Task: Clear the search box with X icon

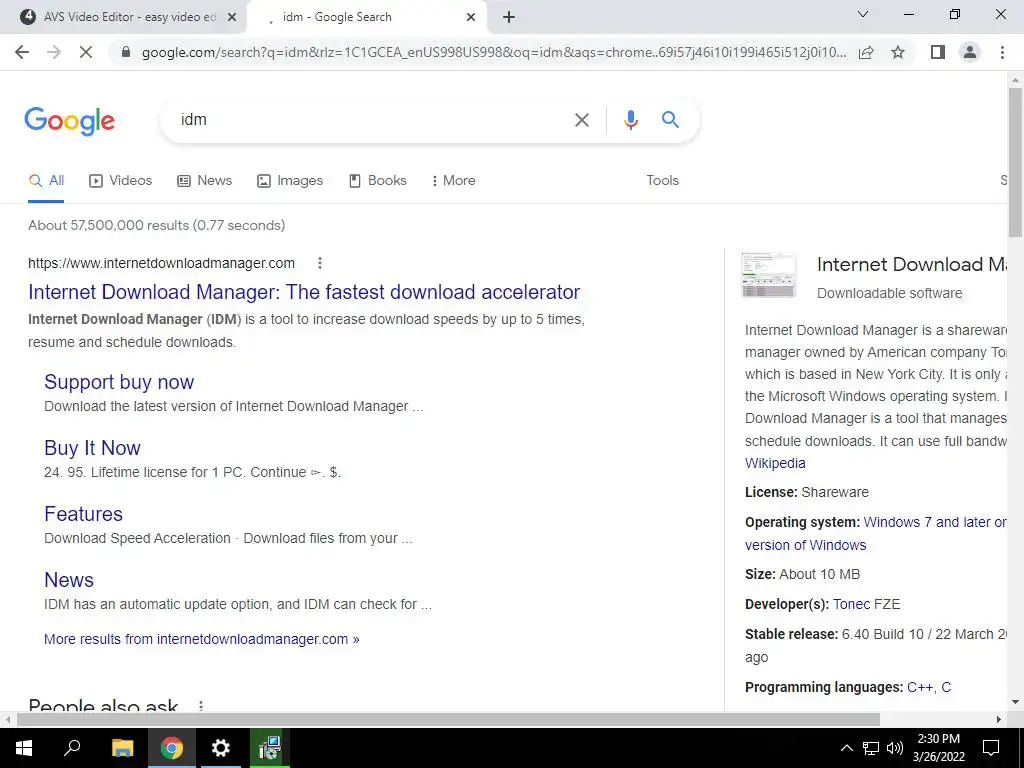Action: [x=581, y=120]
